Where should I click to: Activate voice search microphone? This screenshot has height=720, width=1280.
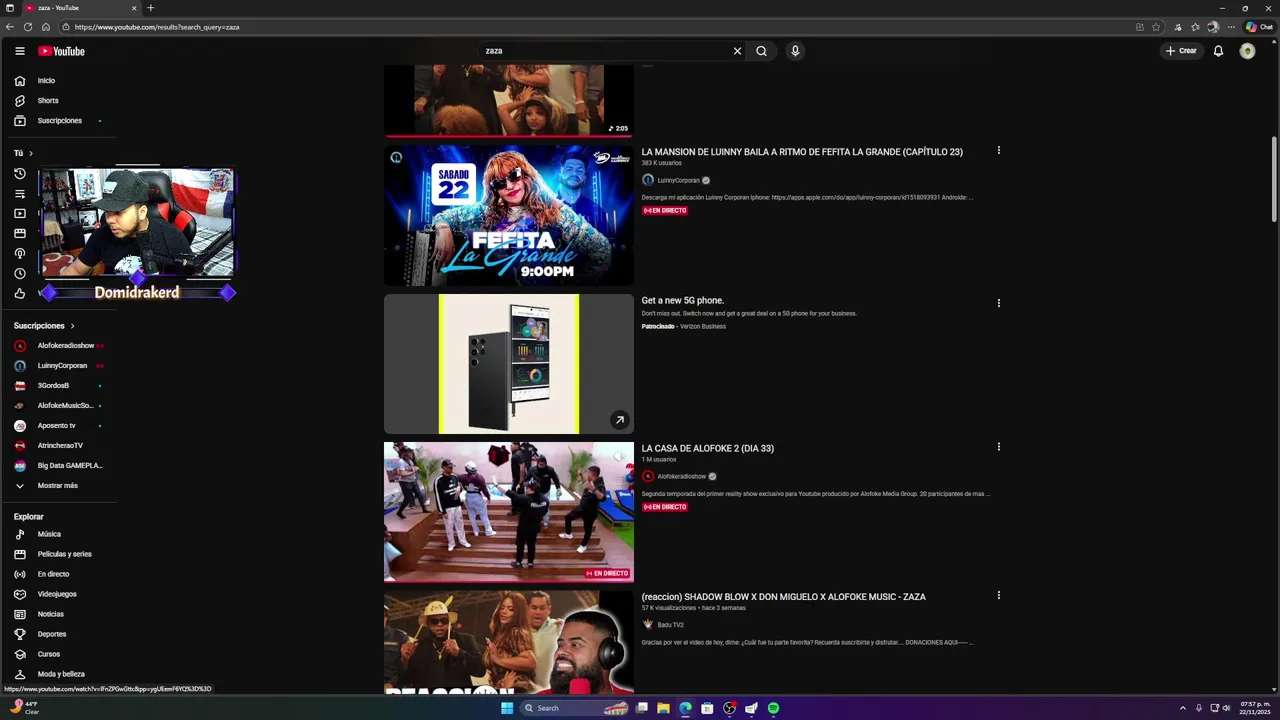point(795,51)
